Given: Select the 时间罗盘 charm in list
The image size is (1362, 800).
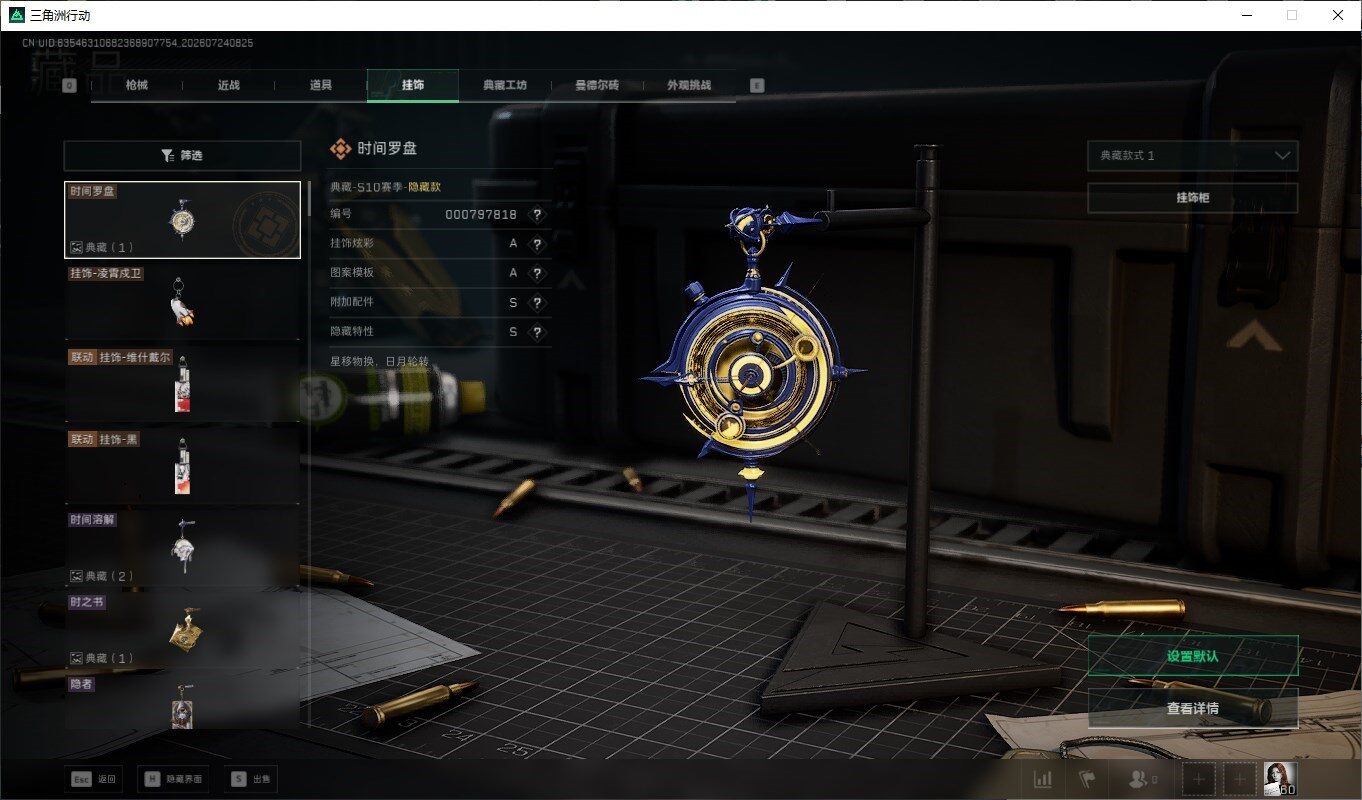Looking at the screenshot, I should tap(183, 220).
